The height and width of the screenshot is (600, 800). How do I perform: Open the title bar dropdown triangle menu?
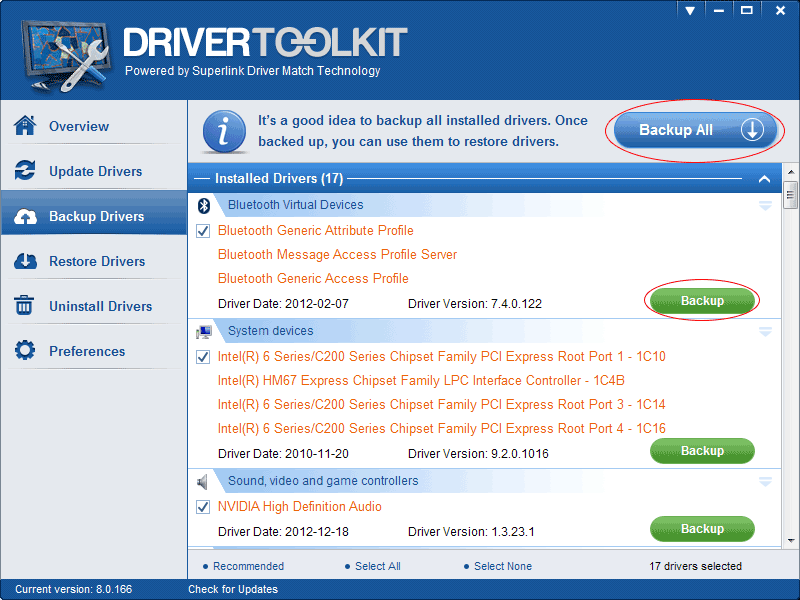tap(690, 11)
